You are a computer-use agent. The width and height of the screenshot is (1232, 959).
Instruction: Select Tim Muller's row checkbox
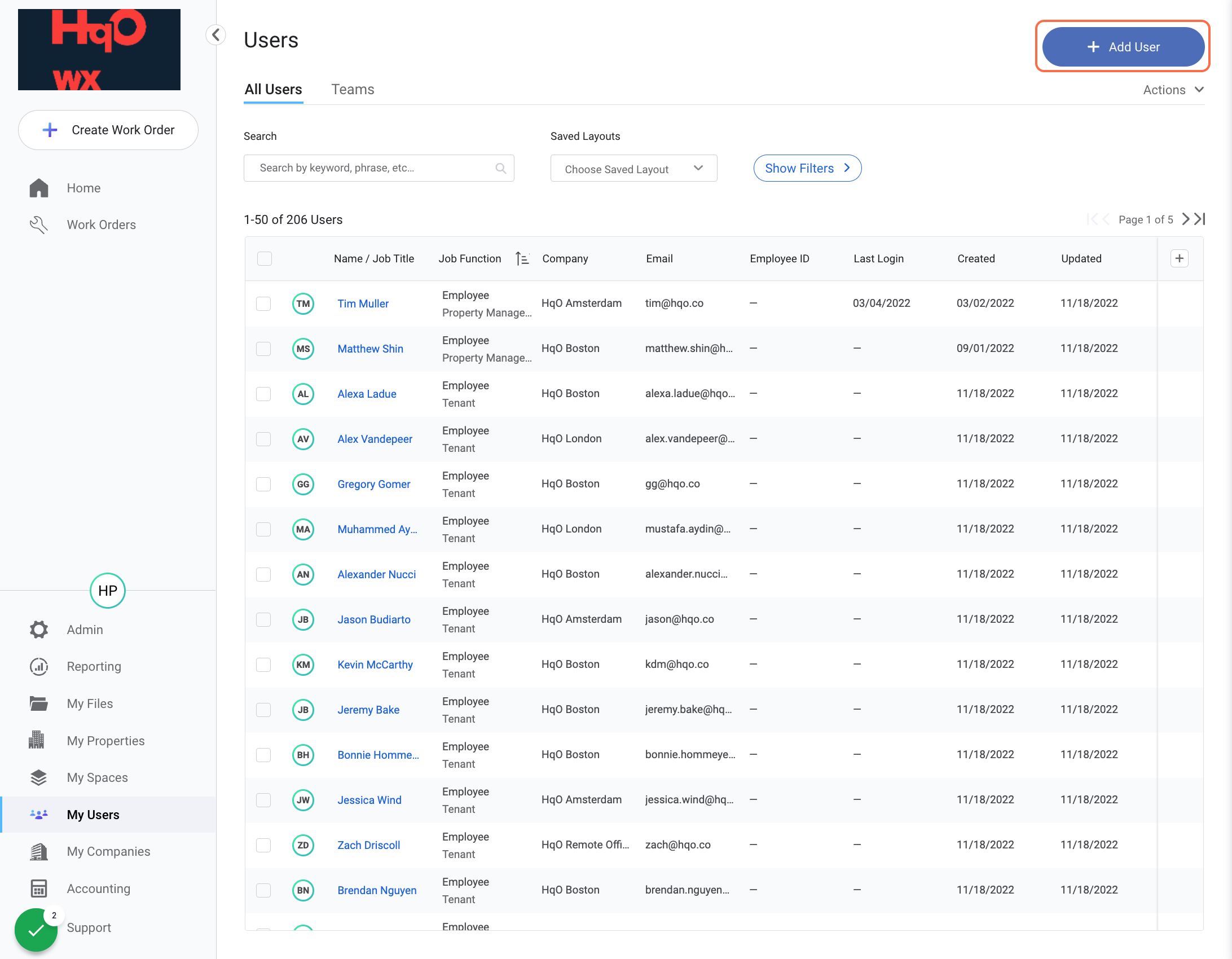pyautogui.click(x=263, y=303)
